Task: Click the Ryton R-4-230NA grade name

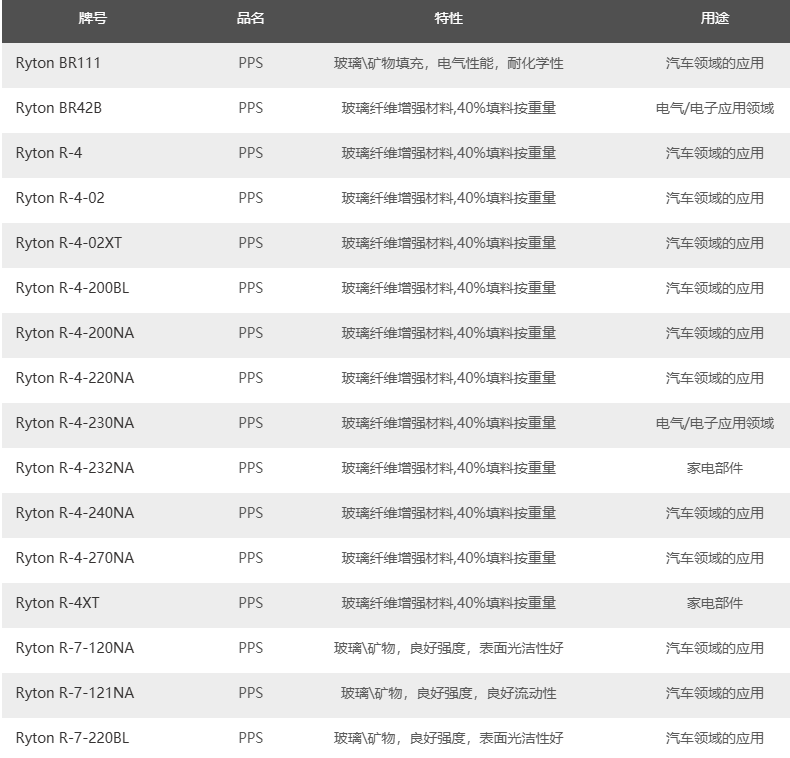Action: click(74, 423)
